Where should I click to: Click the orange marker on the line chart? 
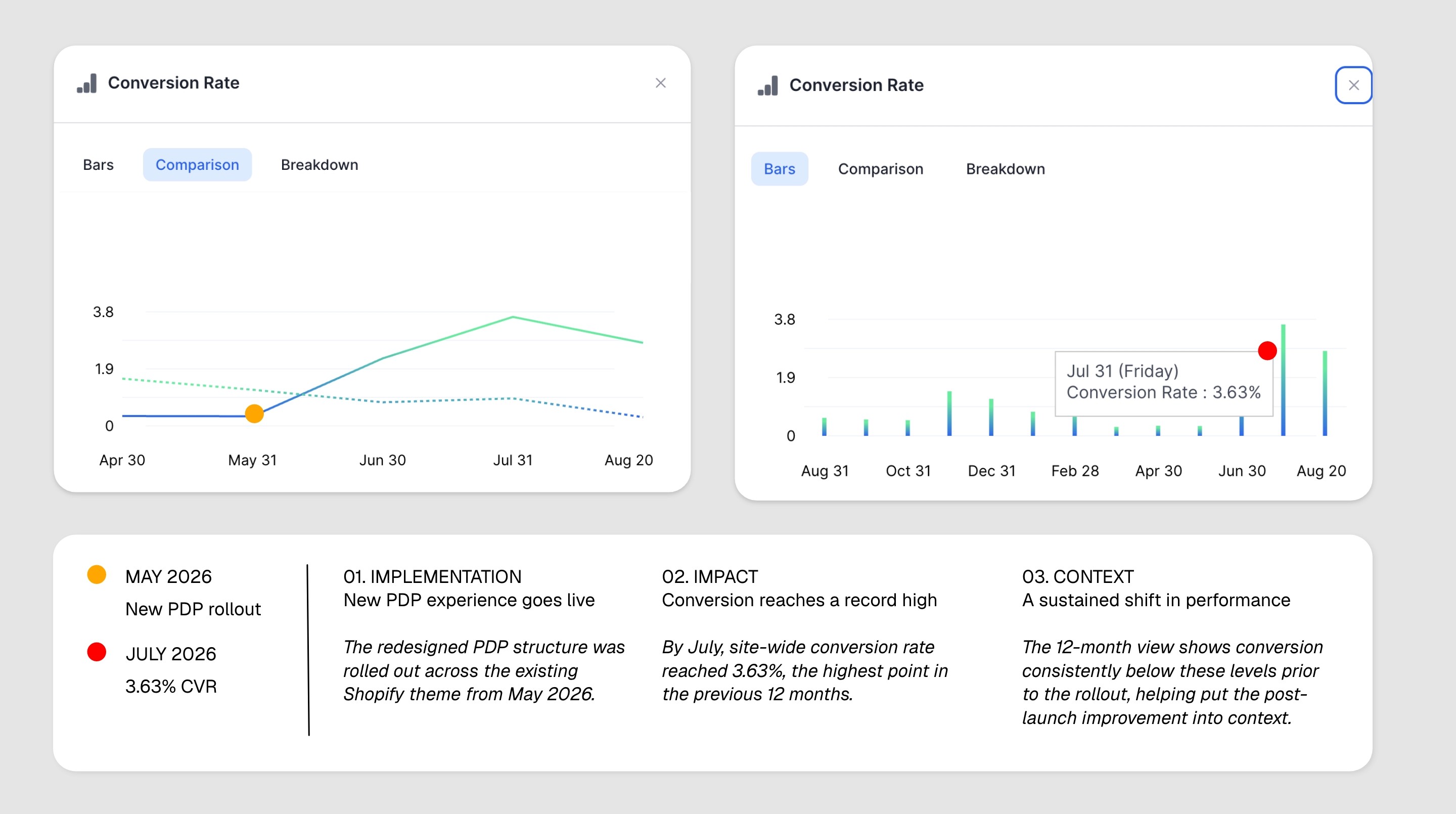pos(254,414)
